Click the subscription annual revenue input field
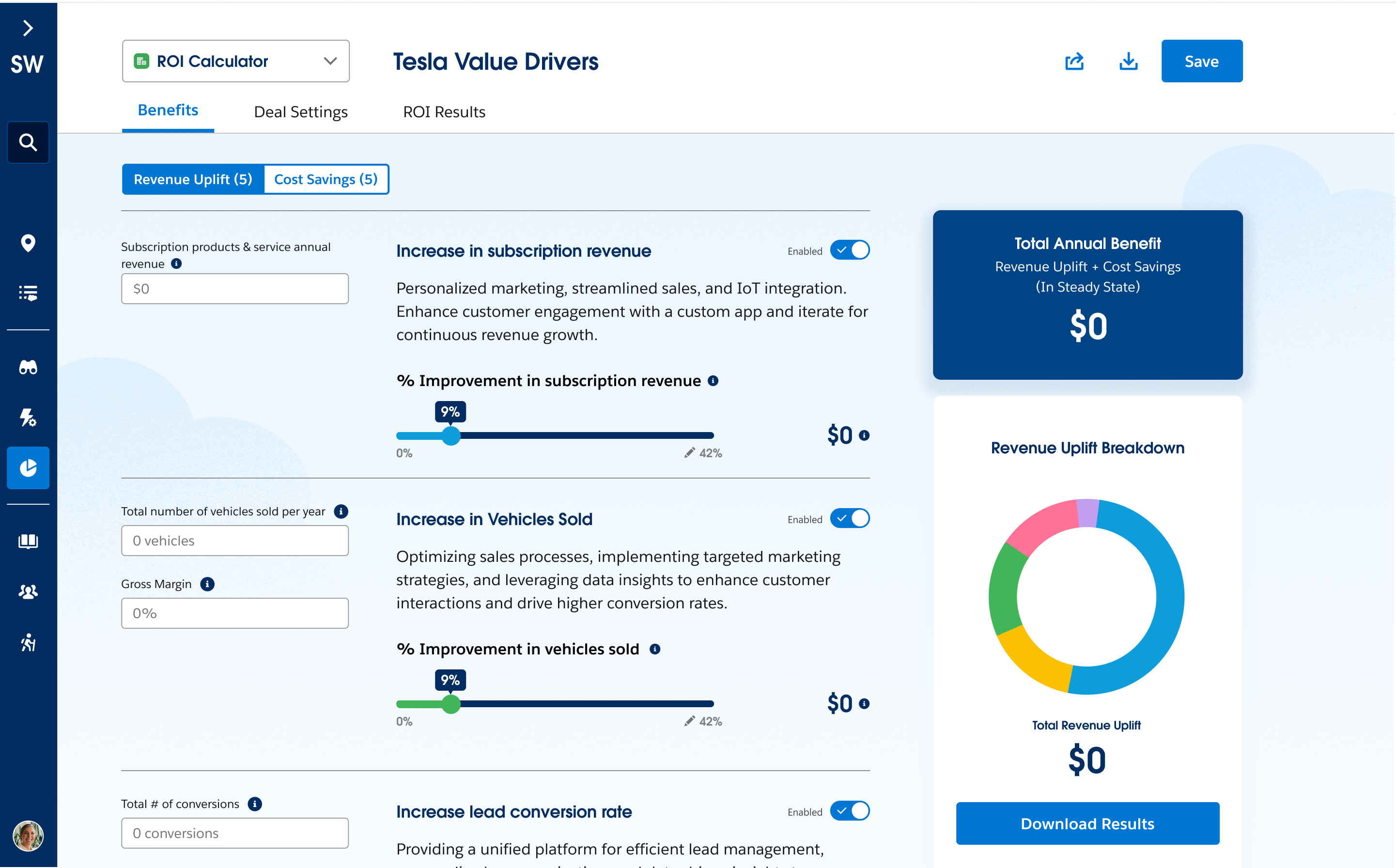 pos(235,289)
